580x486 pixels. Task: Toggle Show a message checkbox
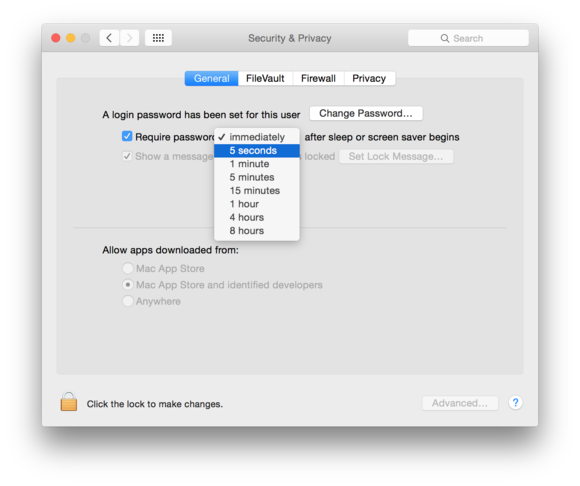tap(127, 156)
